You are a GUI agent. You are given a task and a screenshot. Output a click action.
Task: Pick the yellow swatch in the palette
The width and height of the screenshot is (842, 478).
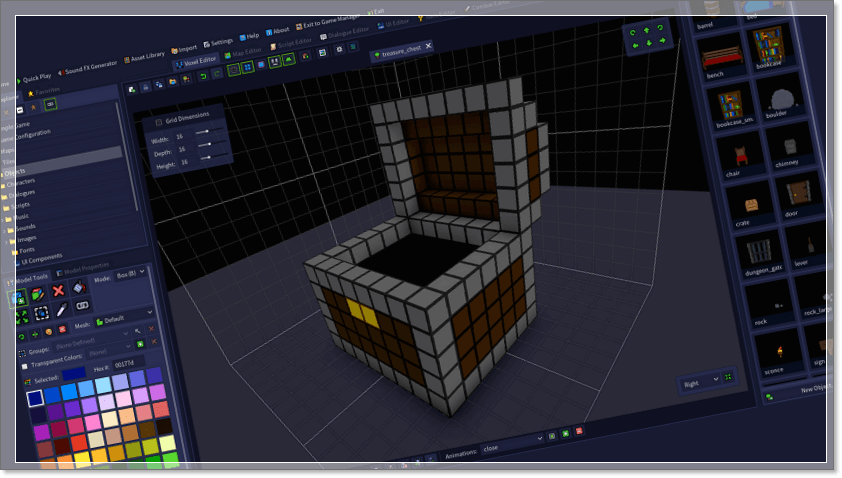[x=82, y=460]
